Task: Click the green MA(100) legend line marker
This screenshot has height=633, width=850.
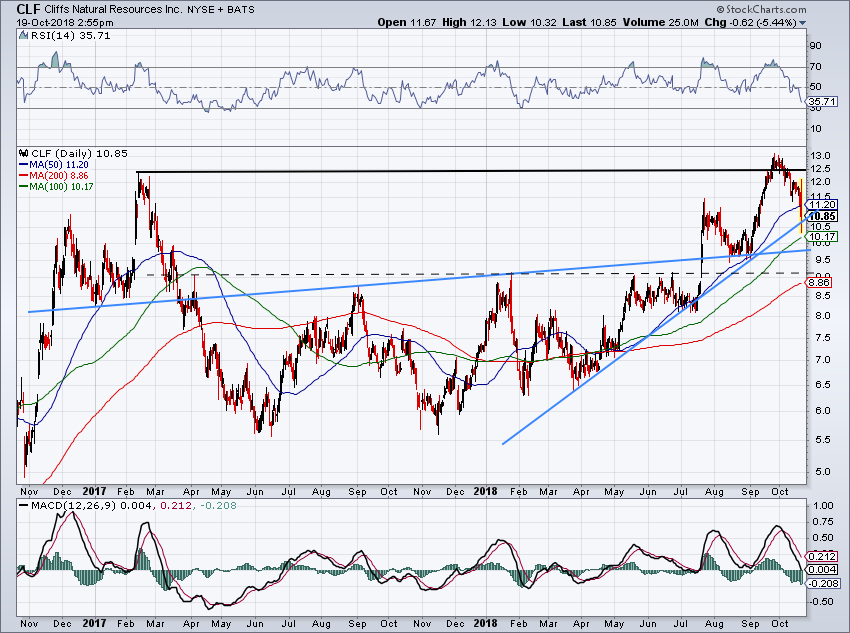Action: [24, 186]
